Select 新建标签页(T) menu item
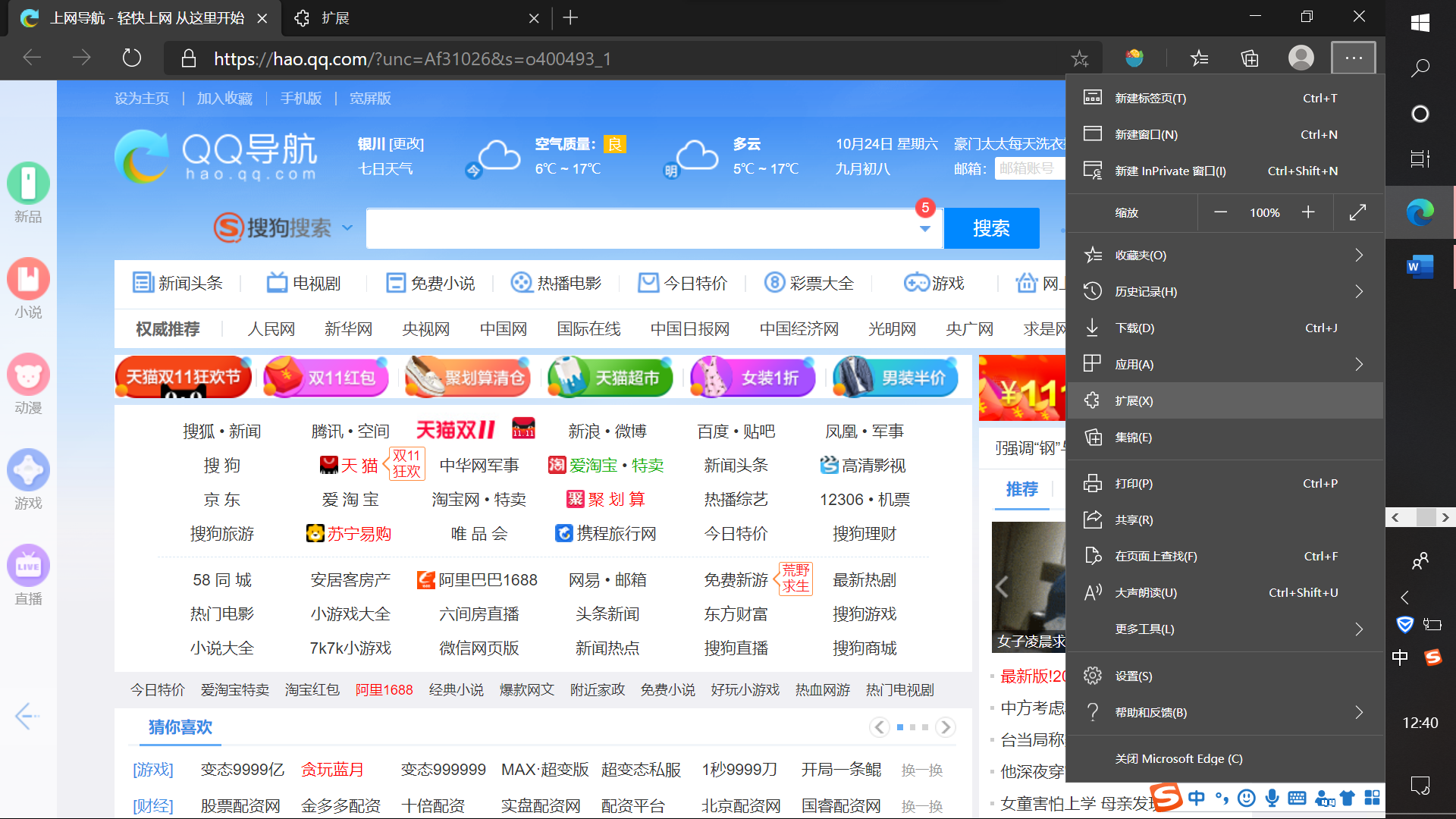The height and width of the screenshot is (819, 1456). [x=1225, y=98]
